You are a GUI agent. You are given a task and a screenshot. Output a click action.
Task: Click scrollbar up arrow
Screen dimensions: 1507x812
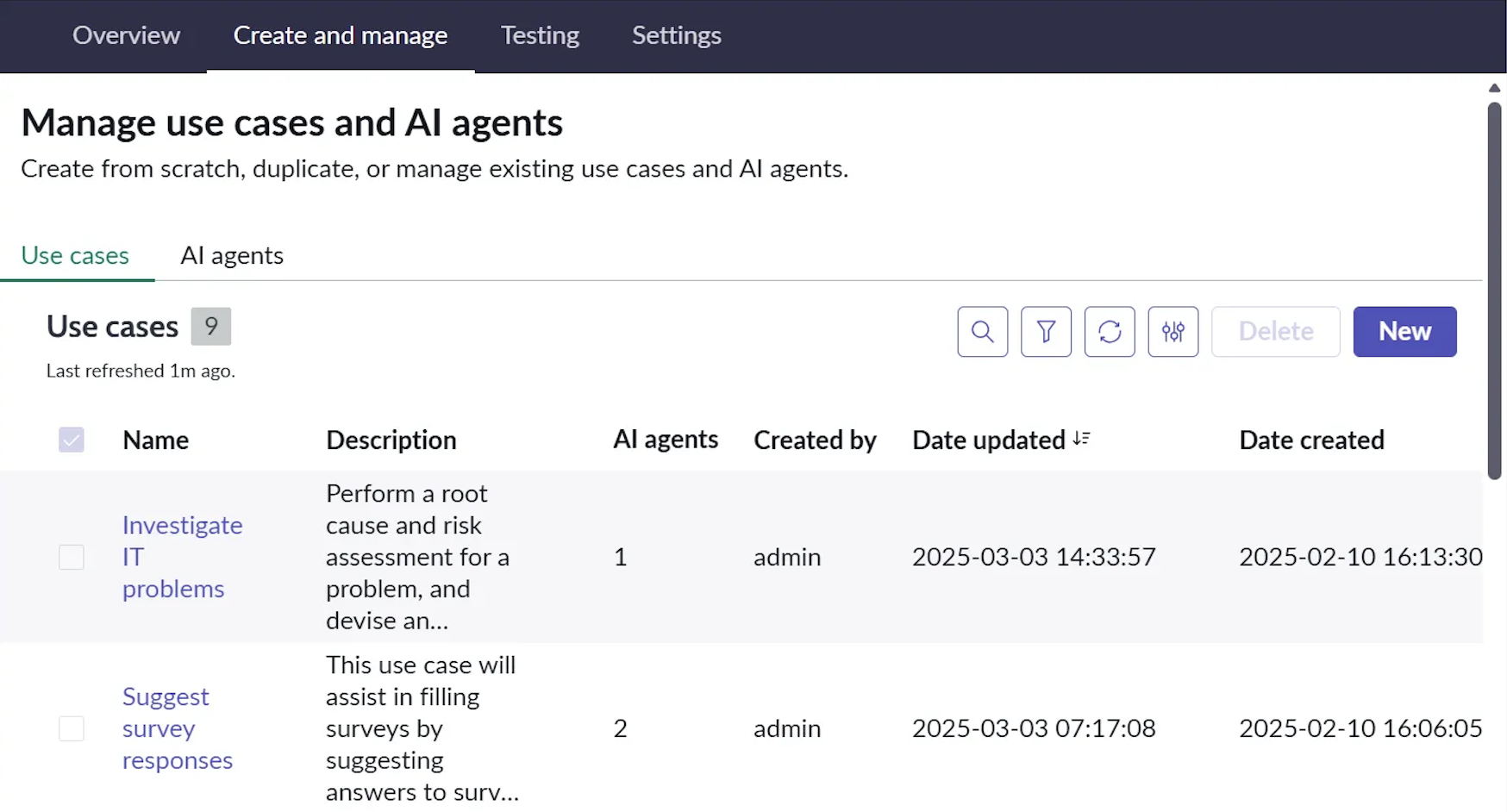coord(1494,88)
